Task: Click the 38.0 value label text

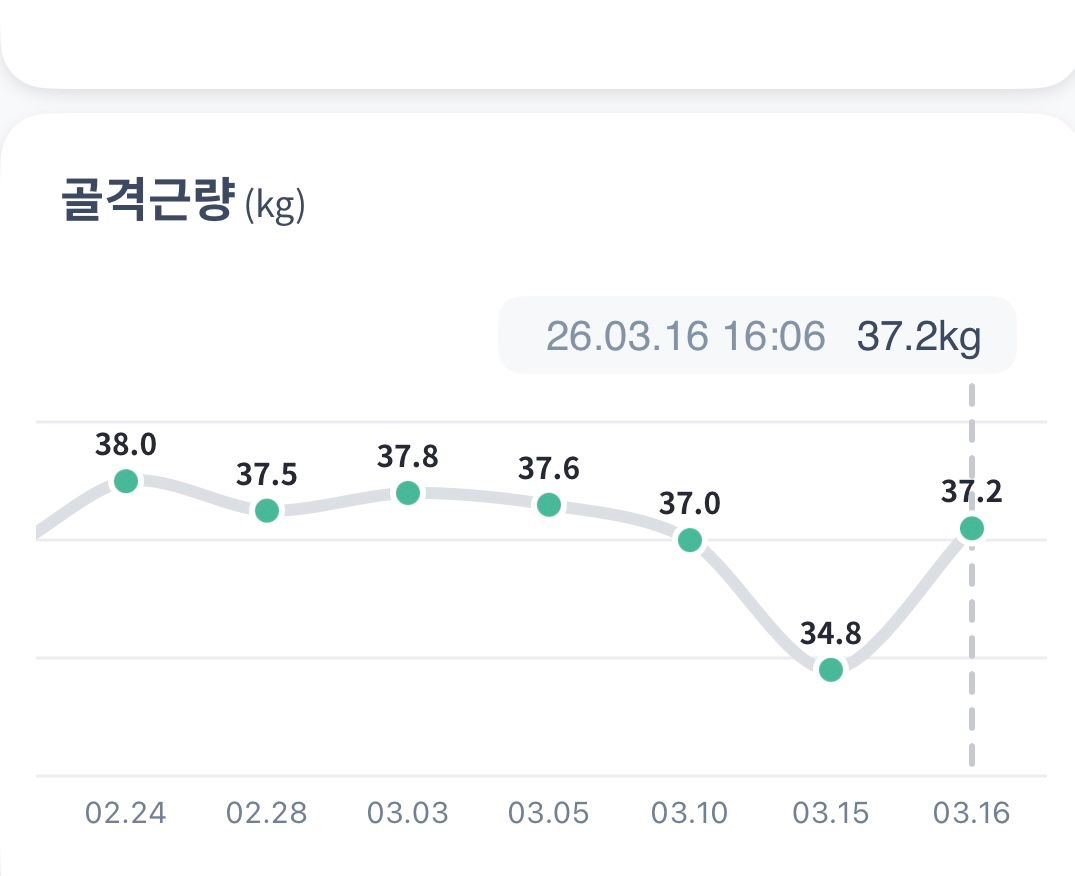Action: pyautogui.click(x=126, y=445)
